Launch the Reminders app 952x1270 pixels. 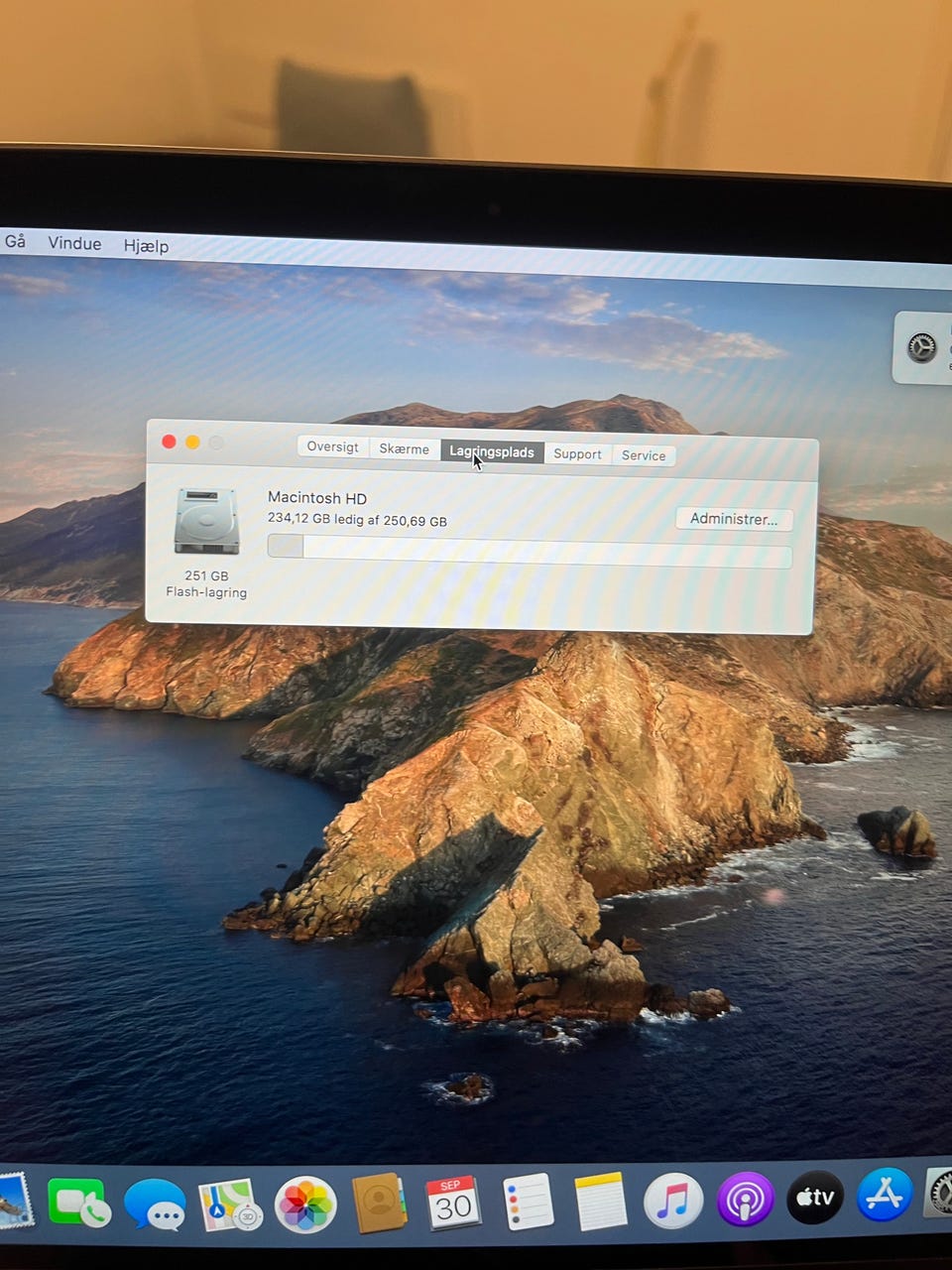pyautogui.click(x=527, y=1202)
